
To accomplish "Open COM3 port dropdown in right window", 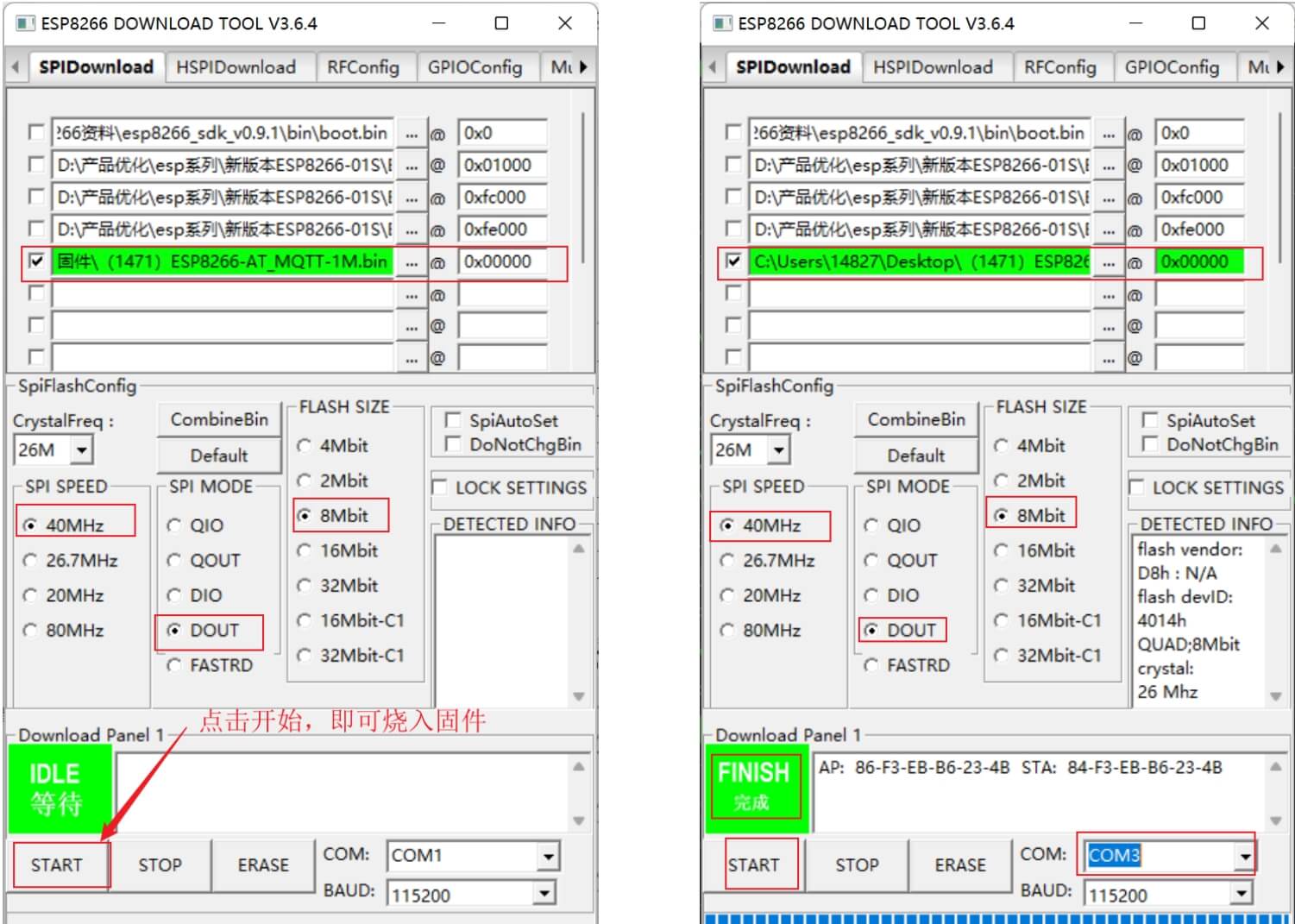I will click(1245, 856).
